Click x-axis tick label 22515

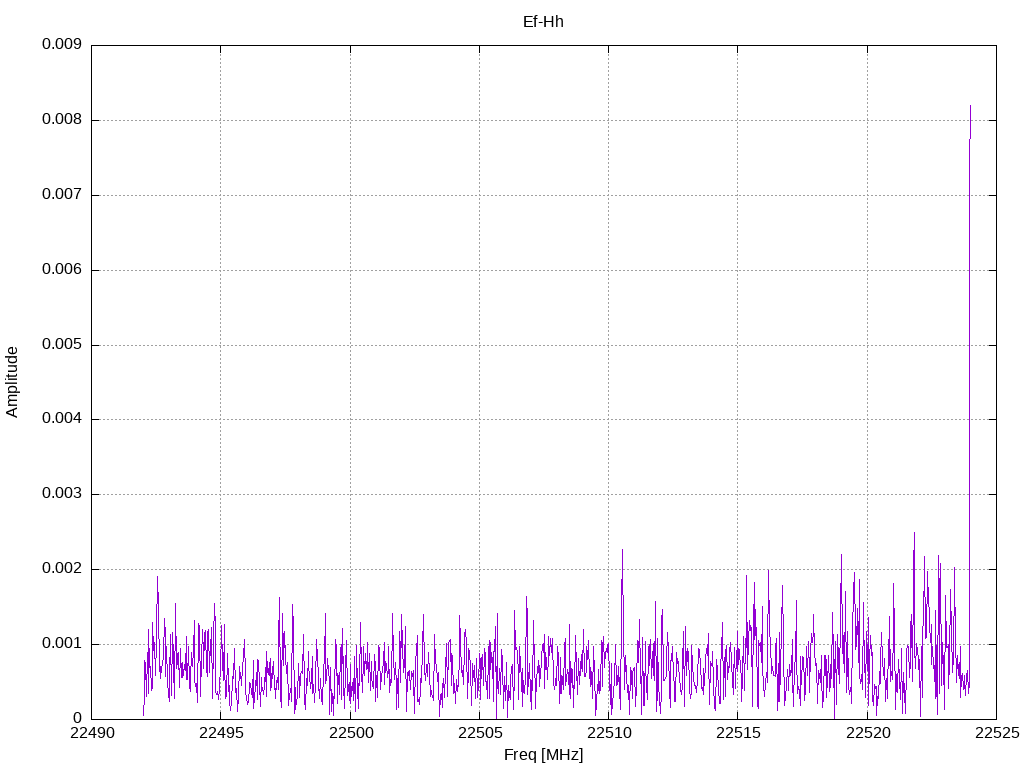click(739, 733)
